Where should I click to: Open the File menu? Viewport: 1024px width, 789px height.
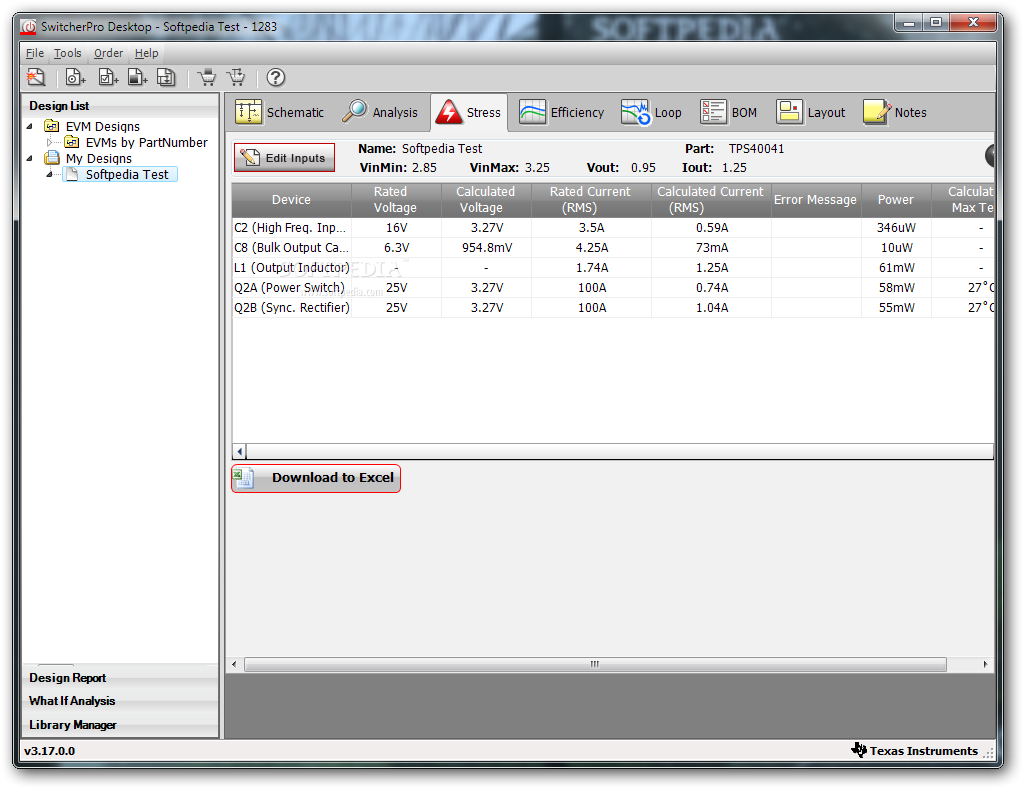click(35, 53)
